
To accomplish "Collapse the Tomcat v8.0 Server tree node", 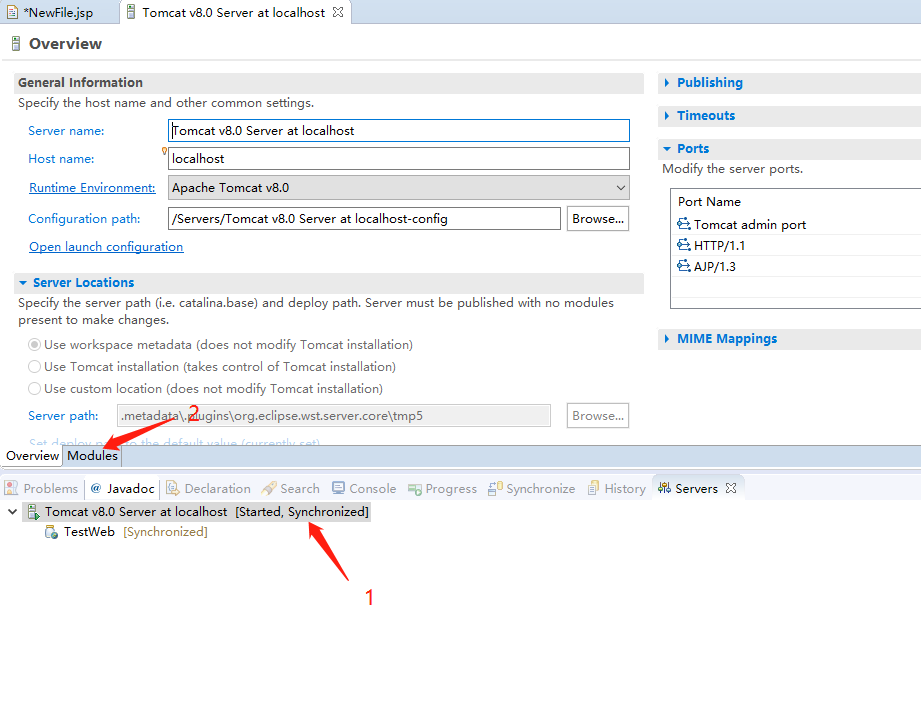I will (11, 510).
